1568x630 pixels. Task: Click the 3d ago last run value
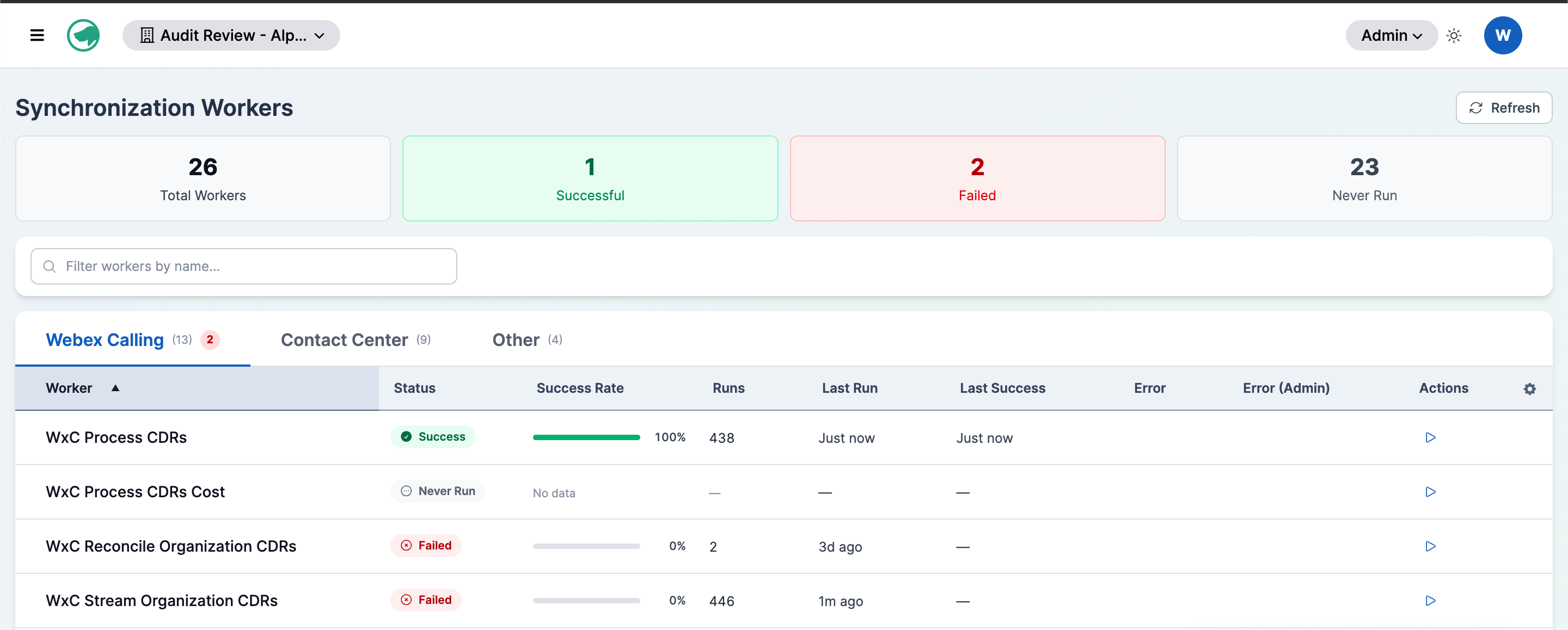840,547
